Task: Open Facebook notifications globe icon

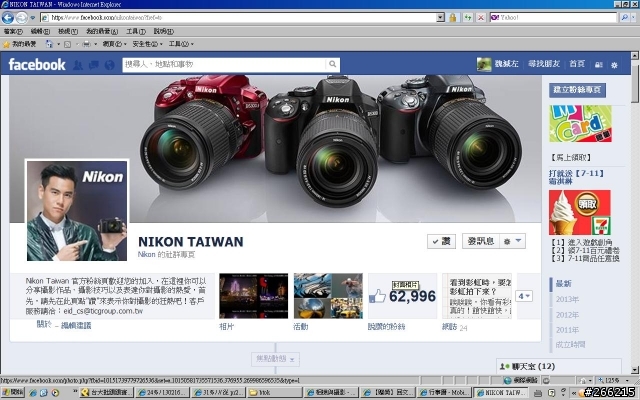Action: coord(109,65)
